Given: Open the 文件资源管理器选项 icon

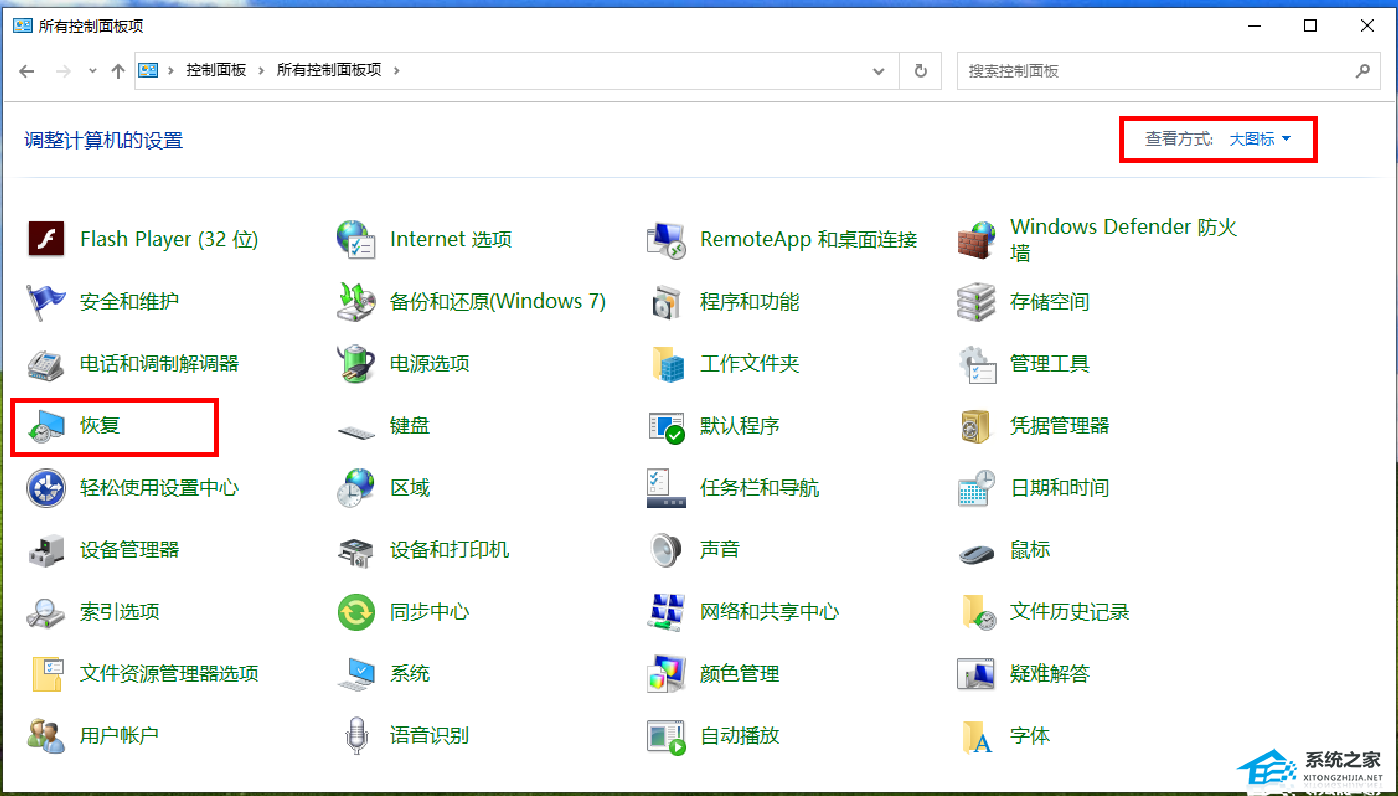Looking at the screenshot, I should [48, 674].
